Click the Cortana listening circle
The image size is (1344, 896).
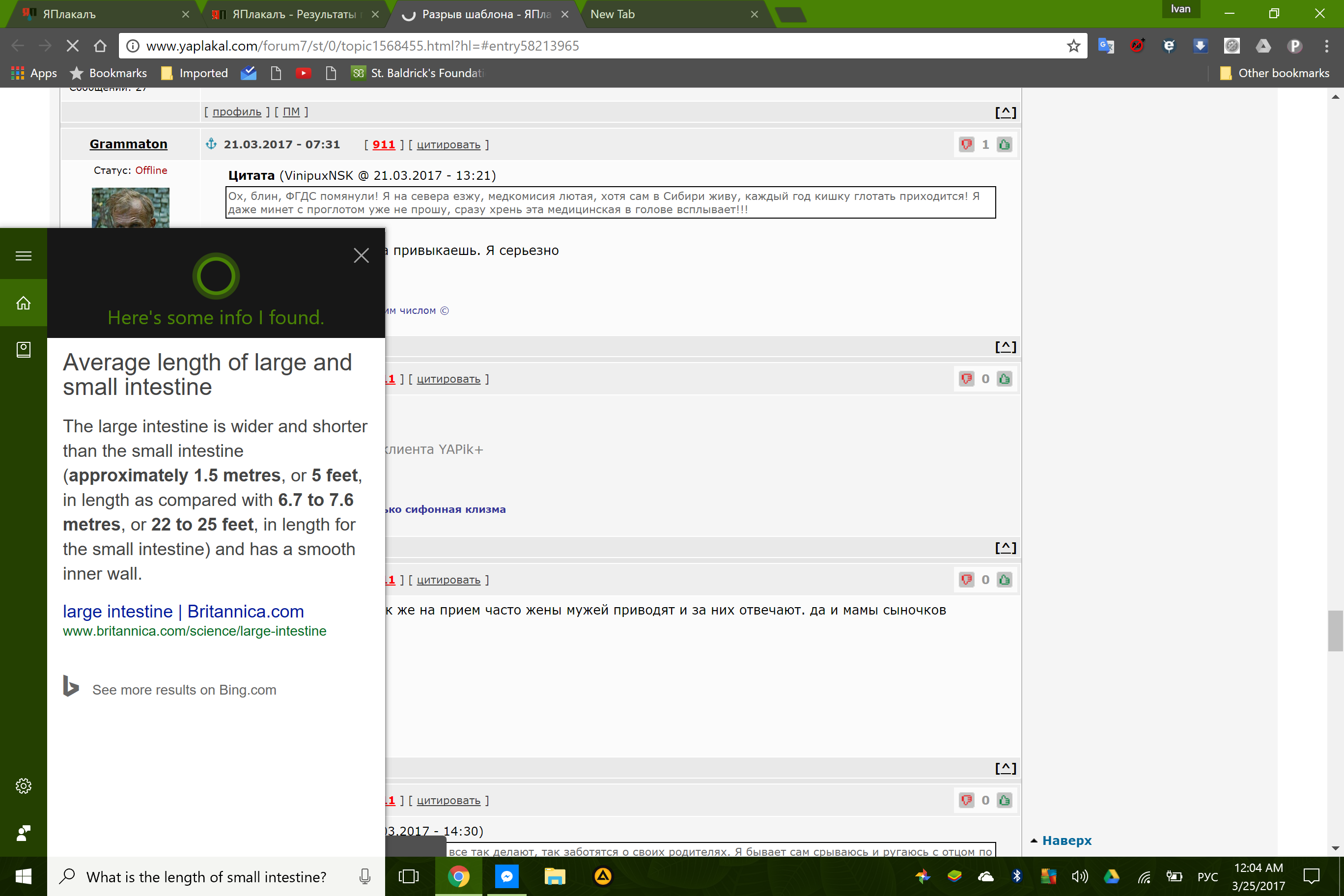tap(216, 276)
